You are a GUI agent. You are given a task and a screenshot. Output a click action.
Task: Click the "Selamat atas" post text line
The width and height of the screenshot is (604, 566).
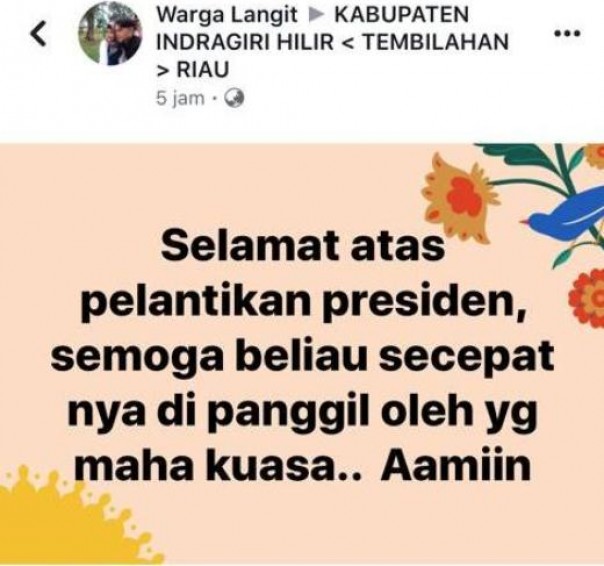click(303, 245)
